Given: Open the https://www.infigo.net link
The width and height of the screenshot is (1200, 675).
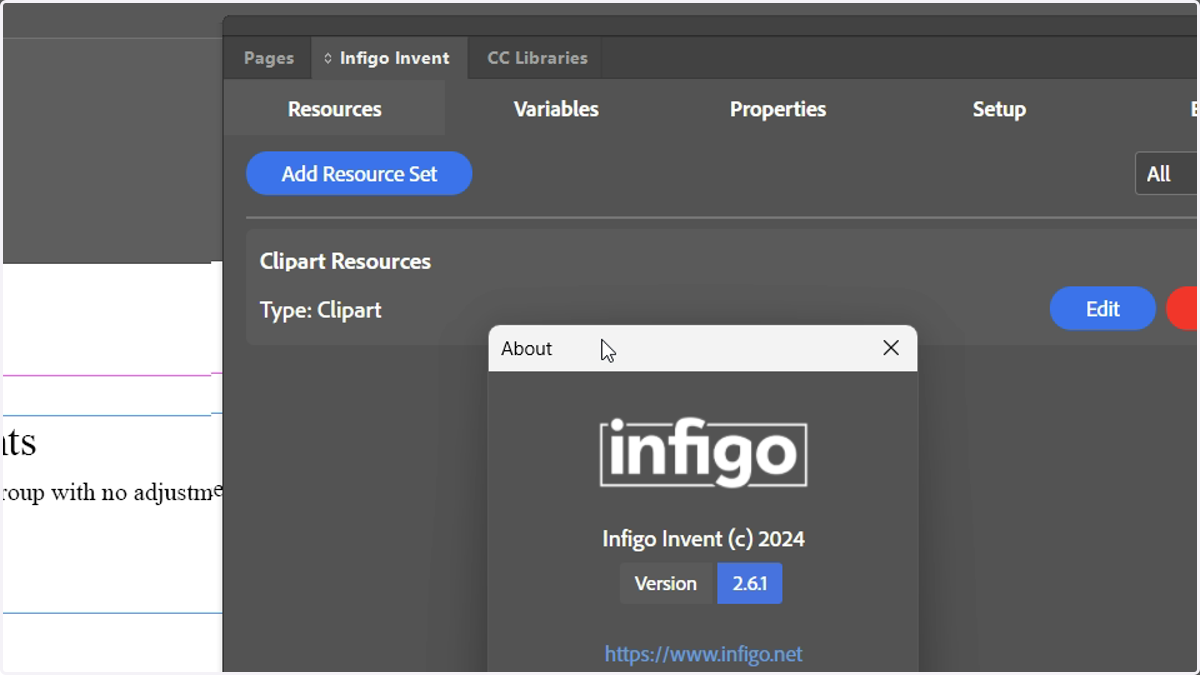Looking at the screenshot, I should (x=703, y=654).
